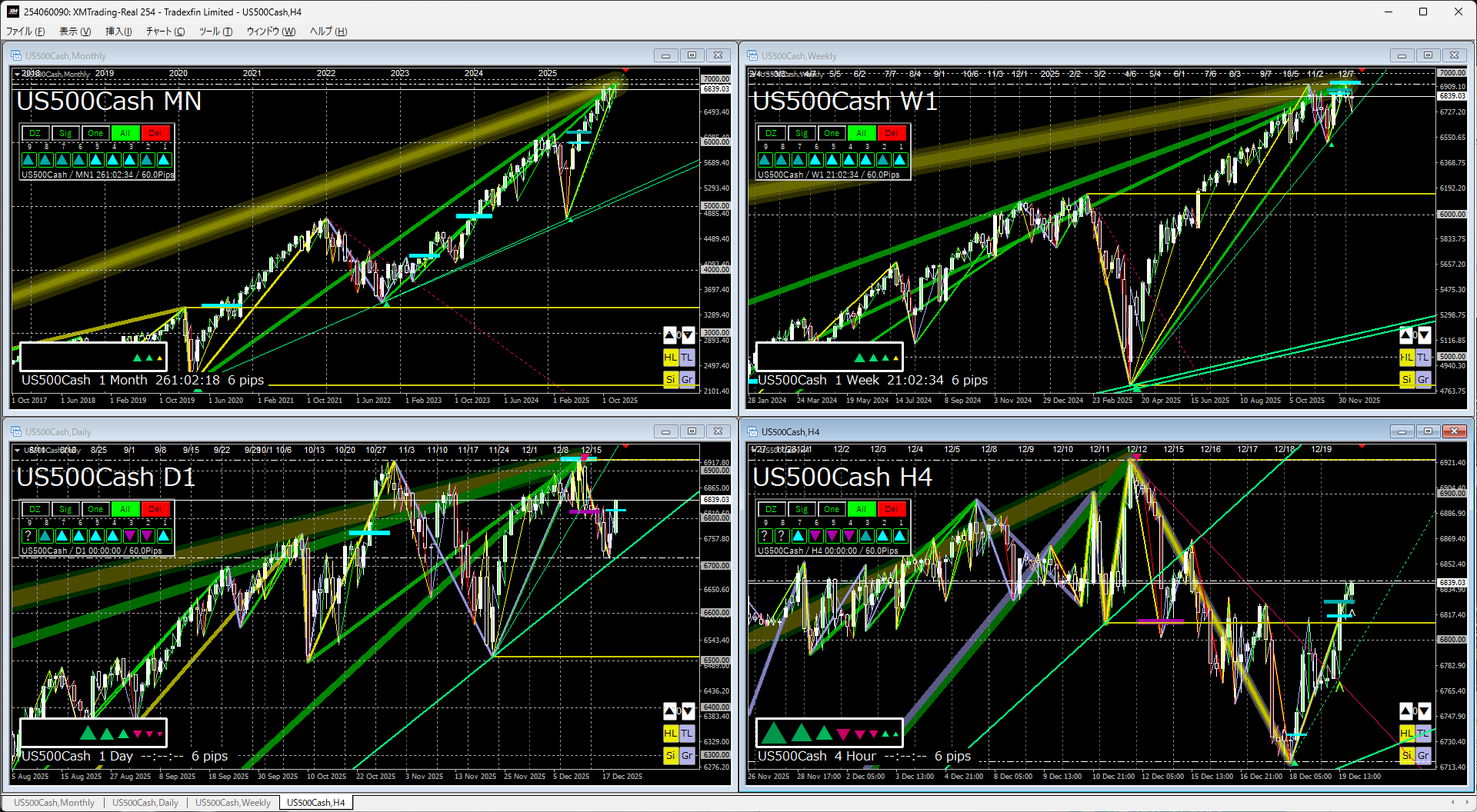This screenshot has width=1477, height=812.
Task: Expand the dropdown arrow beside US500Cash,Monthly chart label
Action: click(x=18, y=75)
